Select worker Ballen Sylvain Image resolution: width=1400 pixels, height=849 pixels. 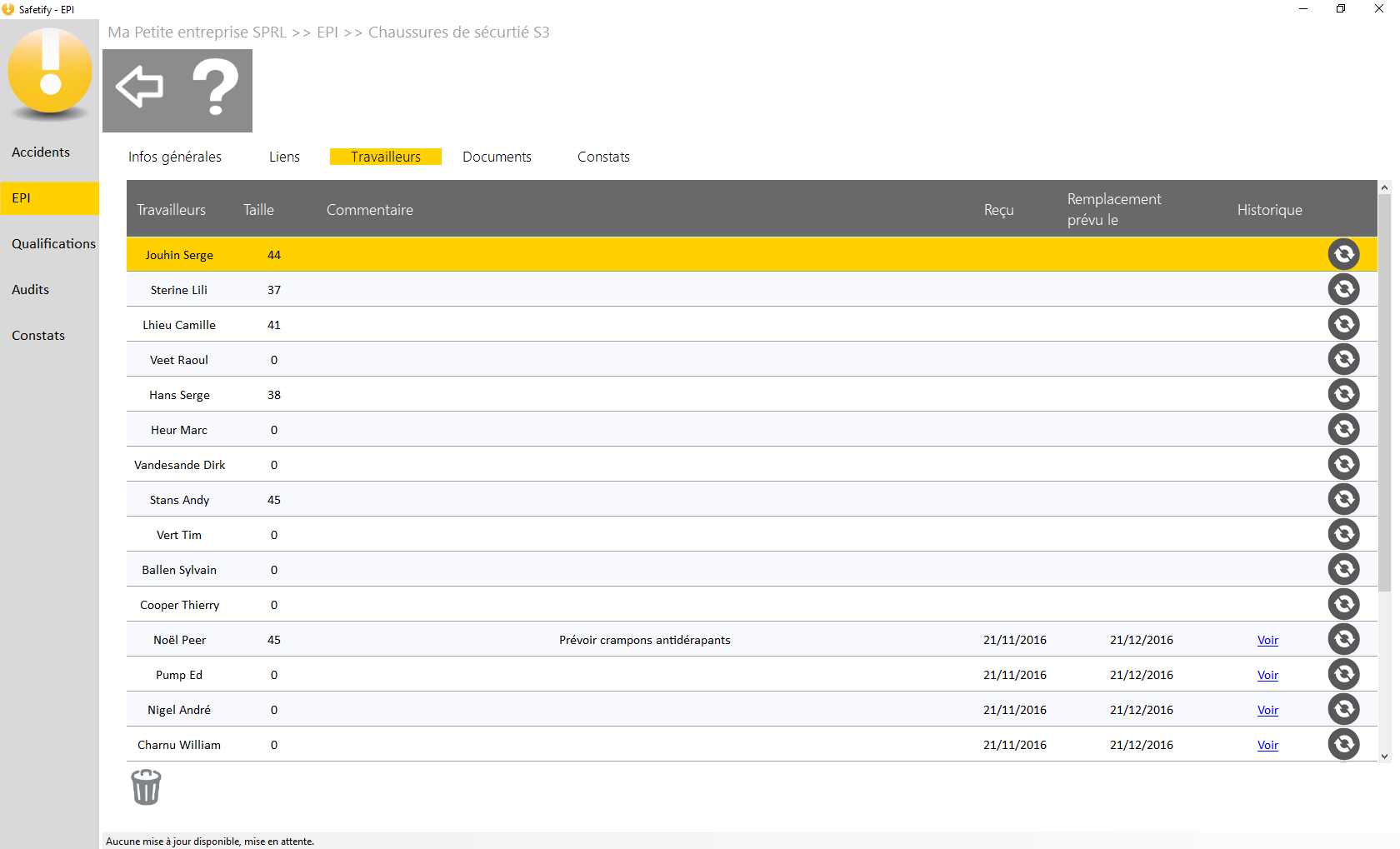tap(179, 570)
